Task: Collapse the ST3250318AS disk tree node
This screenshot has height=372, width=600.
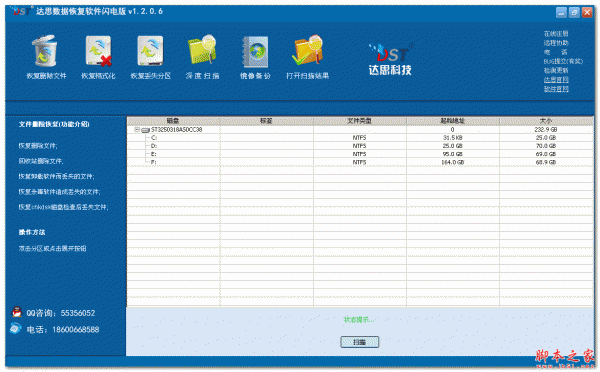Action: click(137, 130)
